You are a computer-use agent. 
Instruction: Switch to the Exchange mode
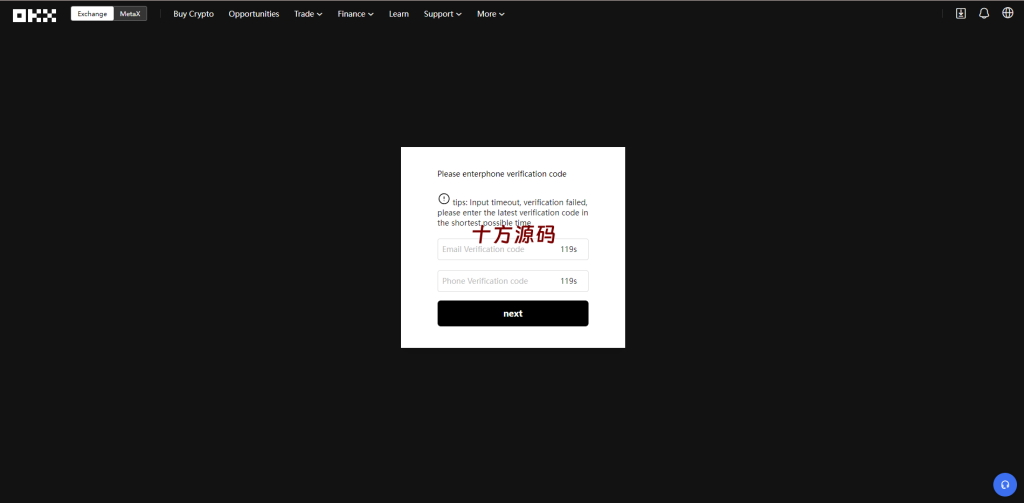[92, 14]
